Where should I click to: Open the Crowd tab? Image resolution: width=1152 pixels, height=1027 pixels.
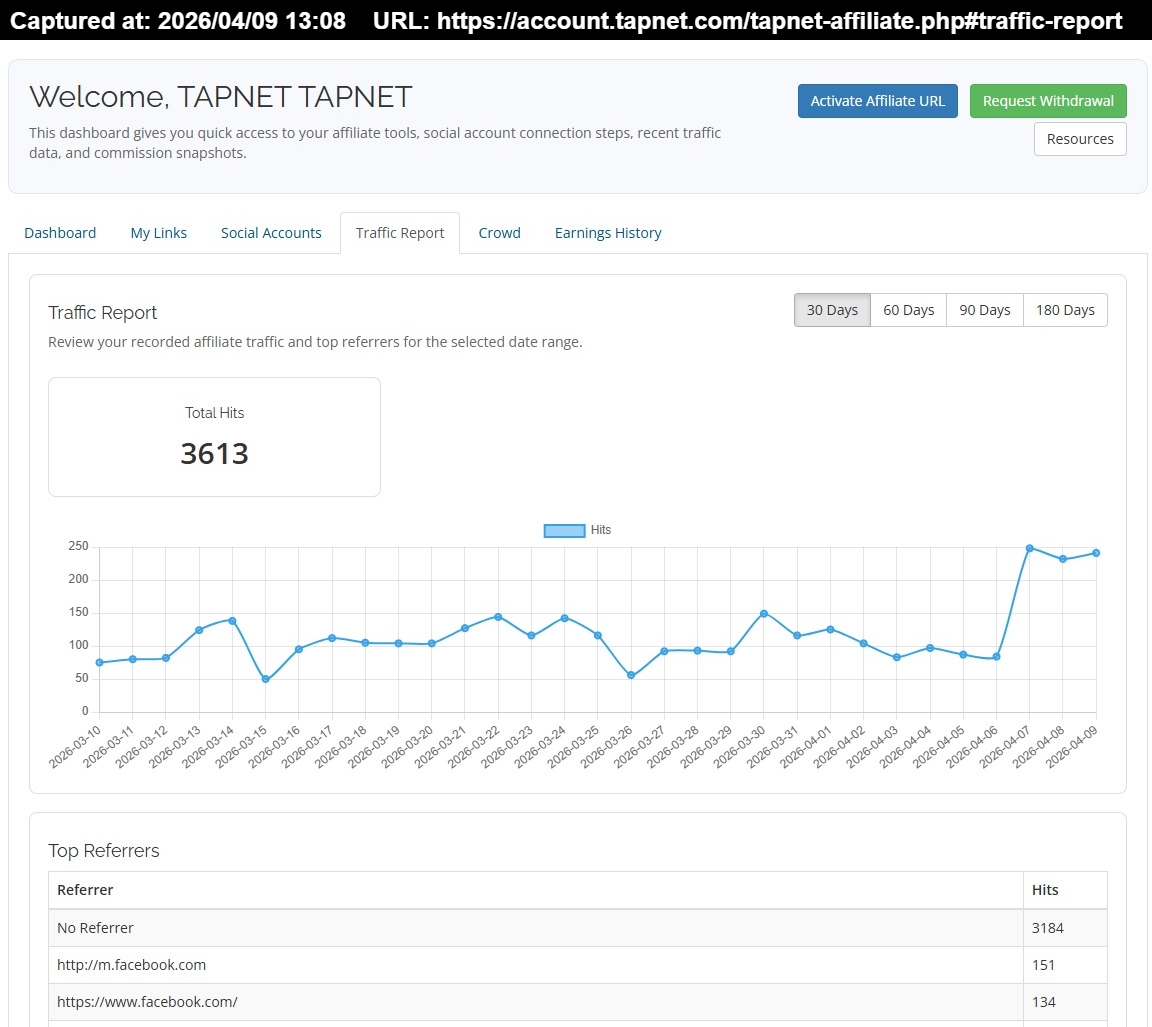[499, 233]
